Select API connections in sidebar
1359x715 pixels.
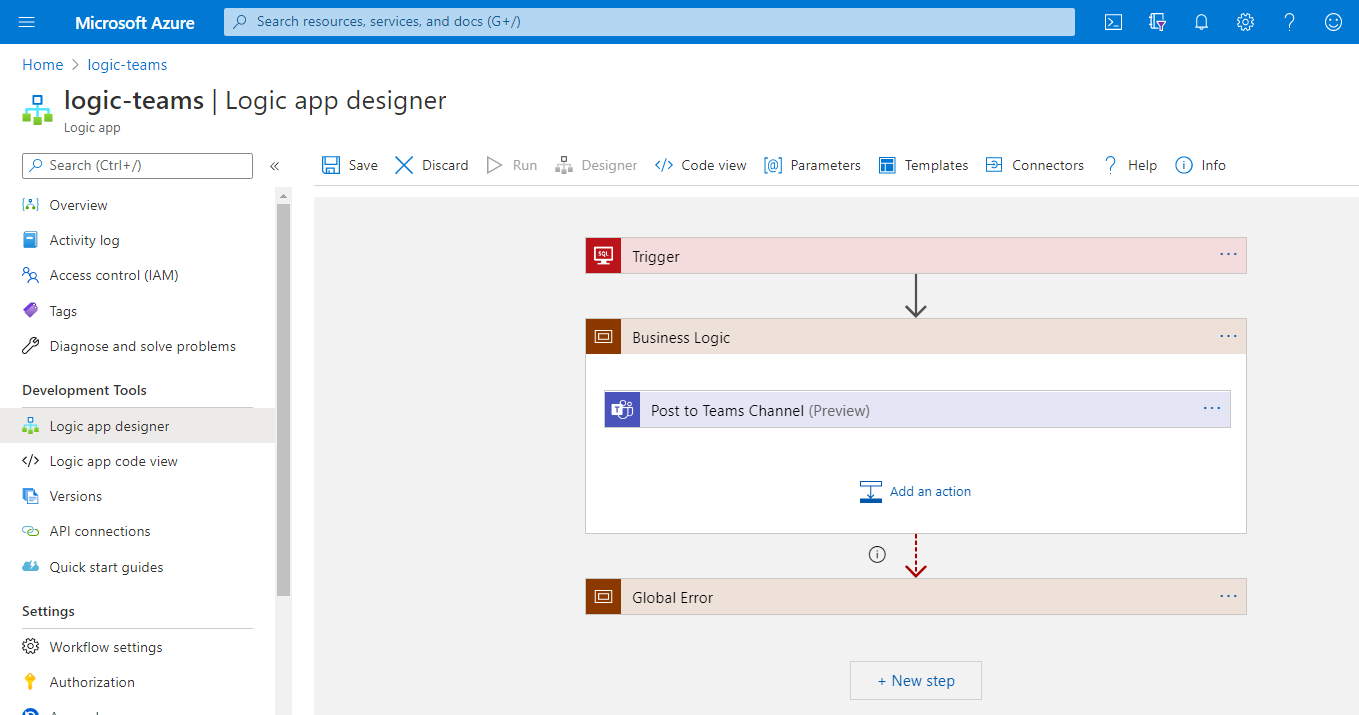(100, 531)
